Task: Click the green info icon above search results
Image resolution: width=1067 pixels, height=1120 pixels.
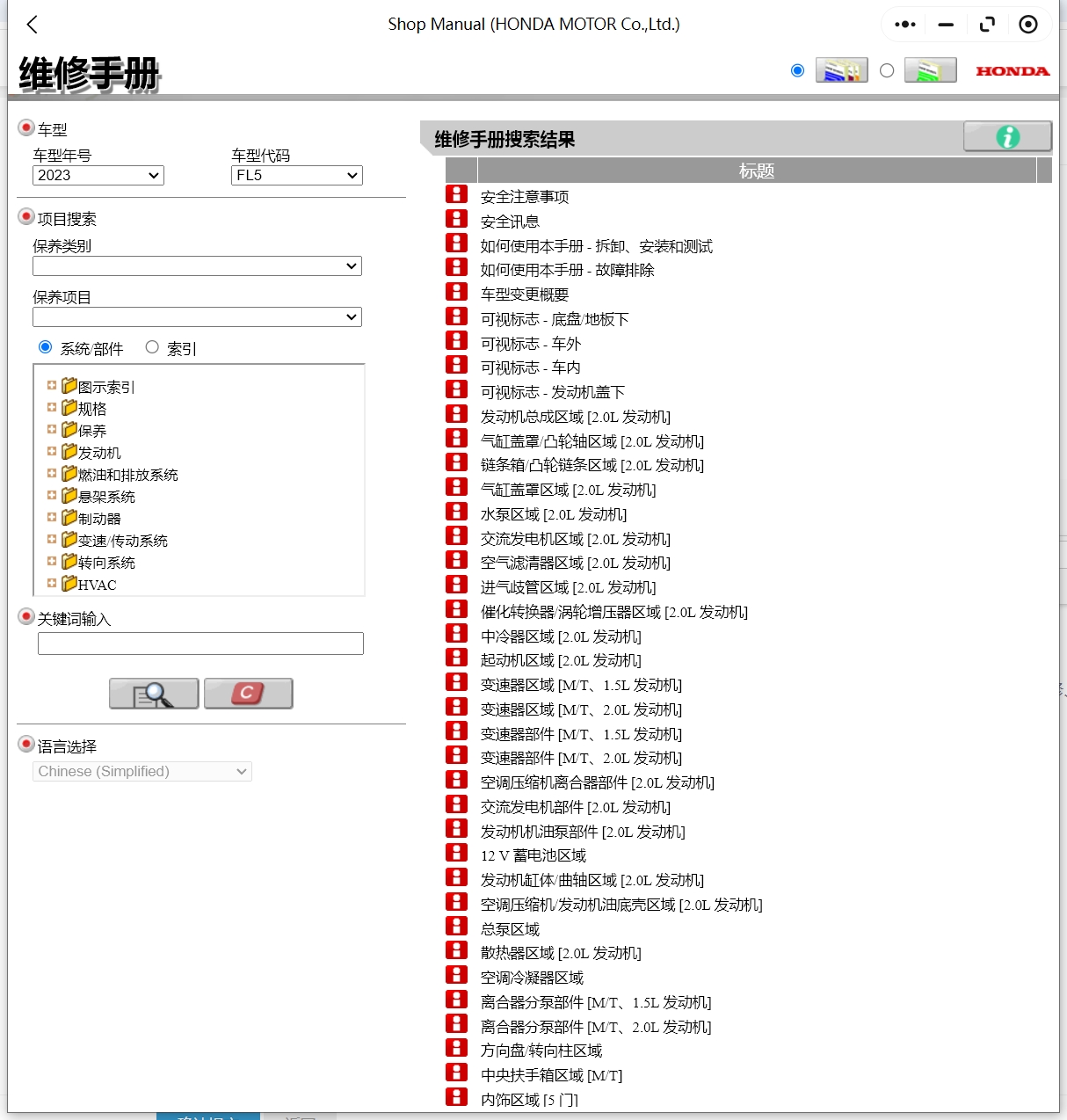Action: pos(1006,135)
